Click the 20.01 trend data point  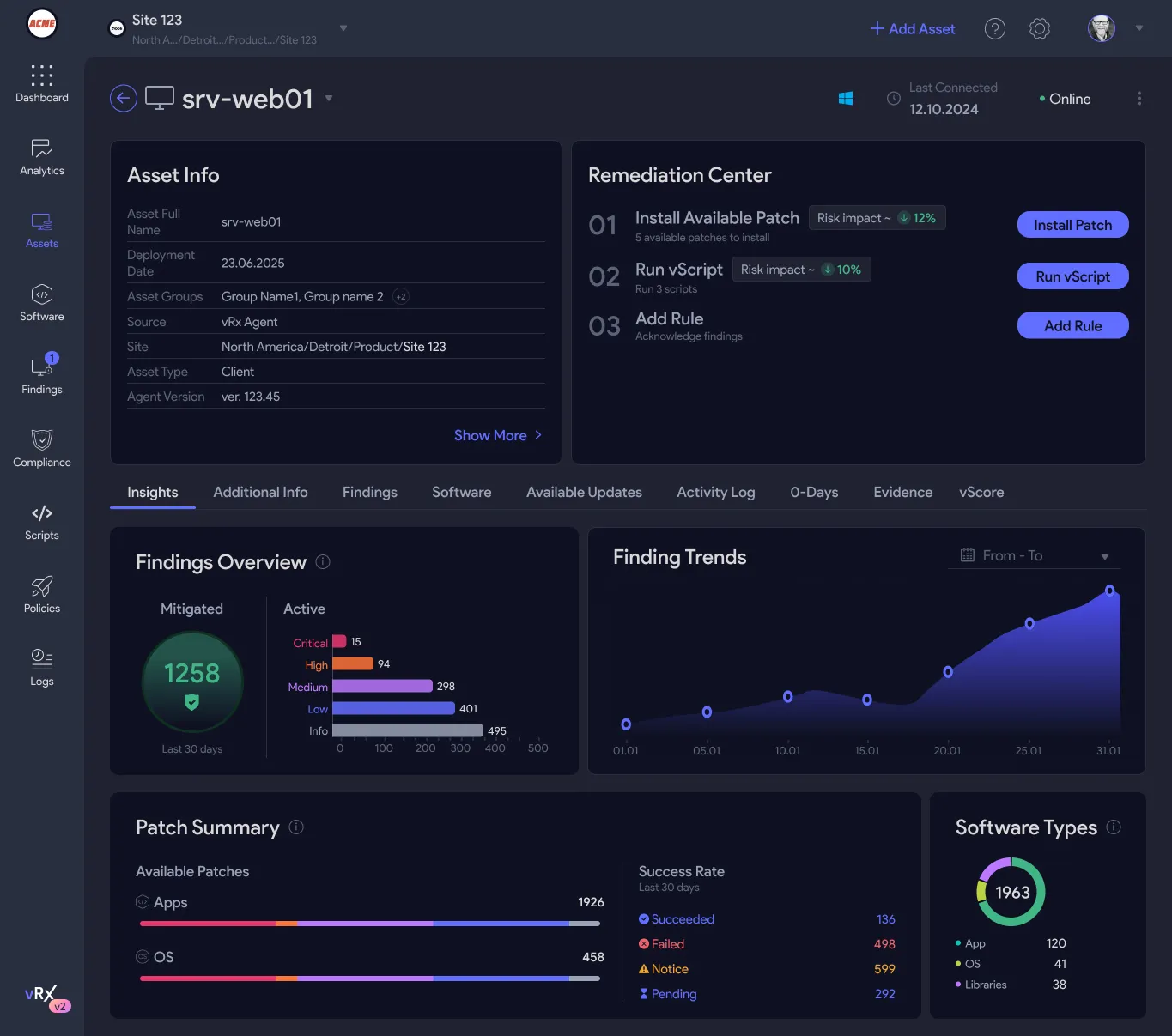coord(948,672)
